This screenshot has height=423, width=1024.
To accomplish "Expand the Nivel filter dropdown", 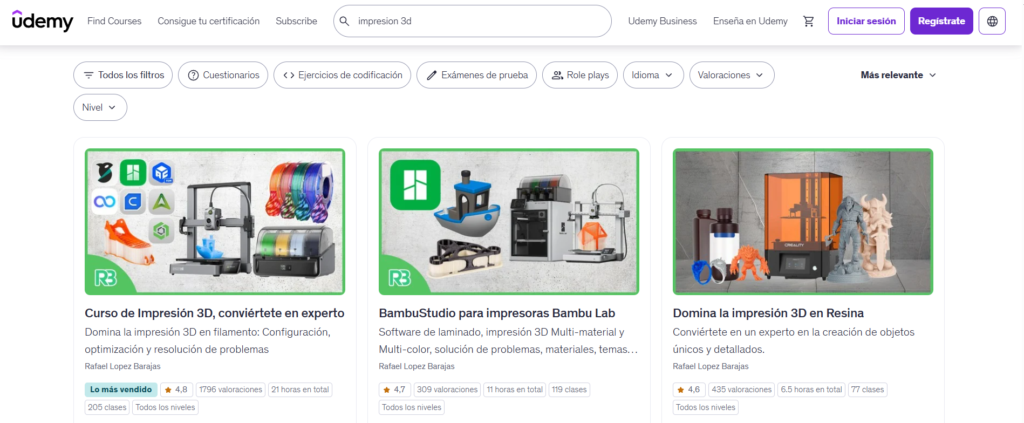I will tap(100, 108).
